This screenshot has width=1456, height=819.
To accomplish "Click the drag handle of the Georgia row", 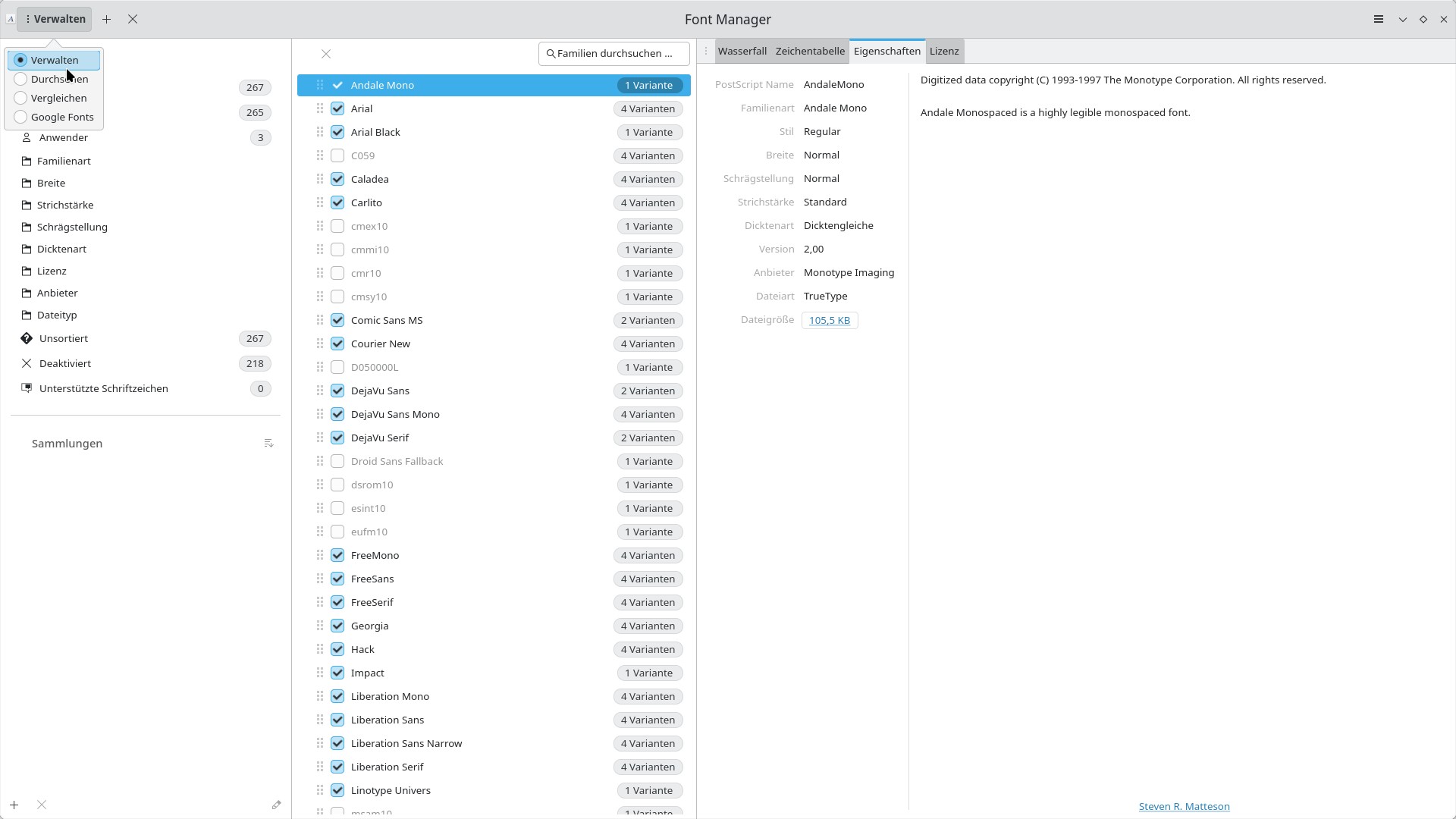I will click(x=320, y=626).
